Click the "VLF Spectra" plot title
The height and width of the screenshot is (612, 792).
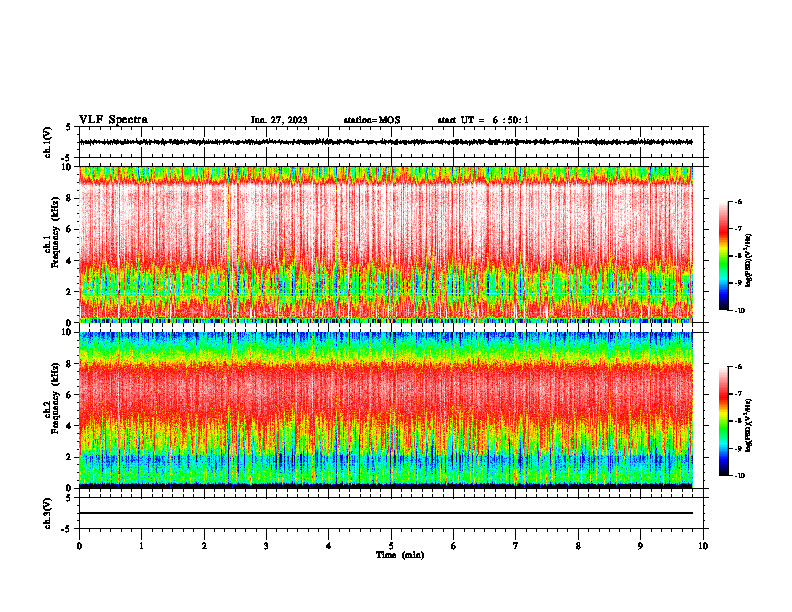pyautogui.click(x=113, y=120)
